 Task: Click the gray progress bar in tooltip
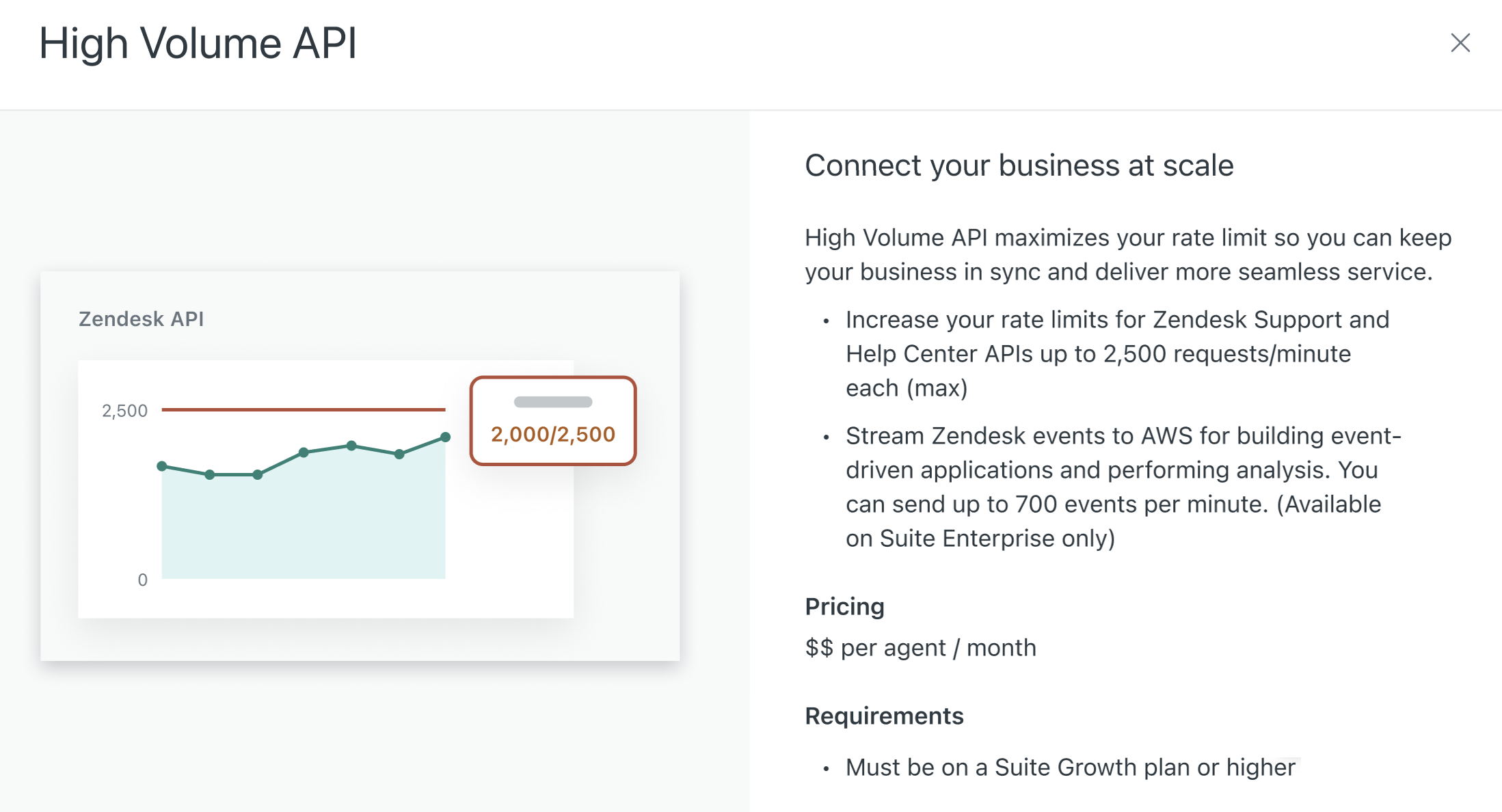[x=554, y=402]
